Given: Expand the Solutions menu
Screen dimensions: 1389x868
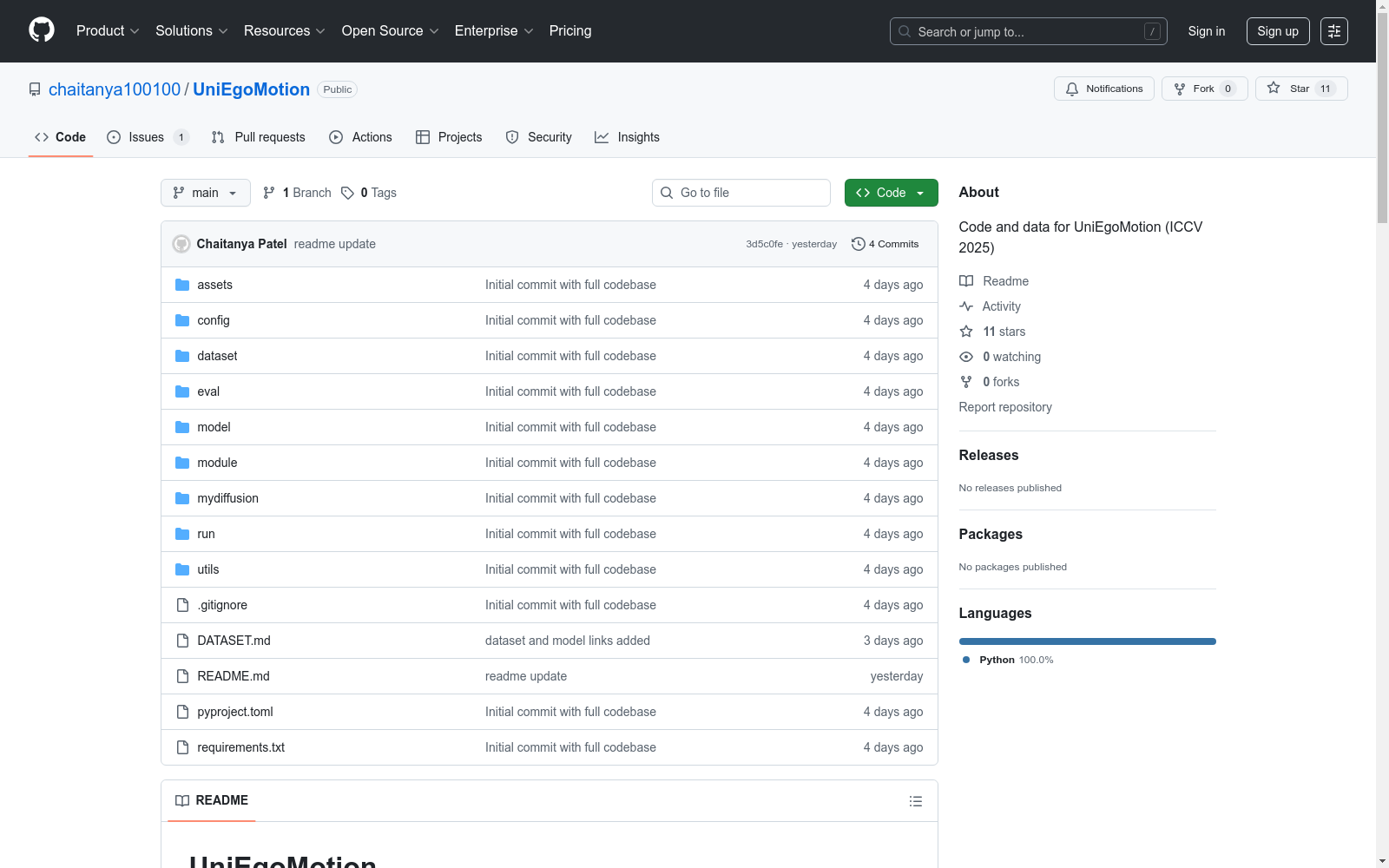Looking at the screenshot, I should click(192, 31).
